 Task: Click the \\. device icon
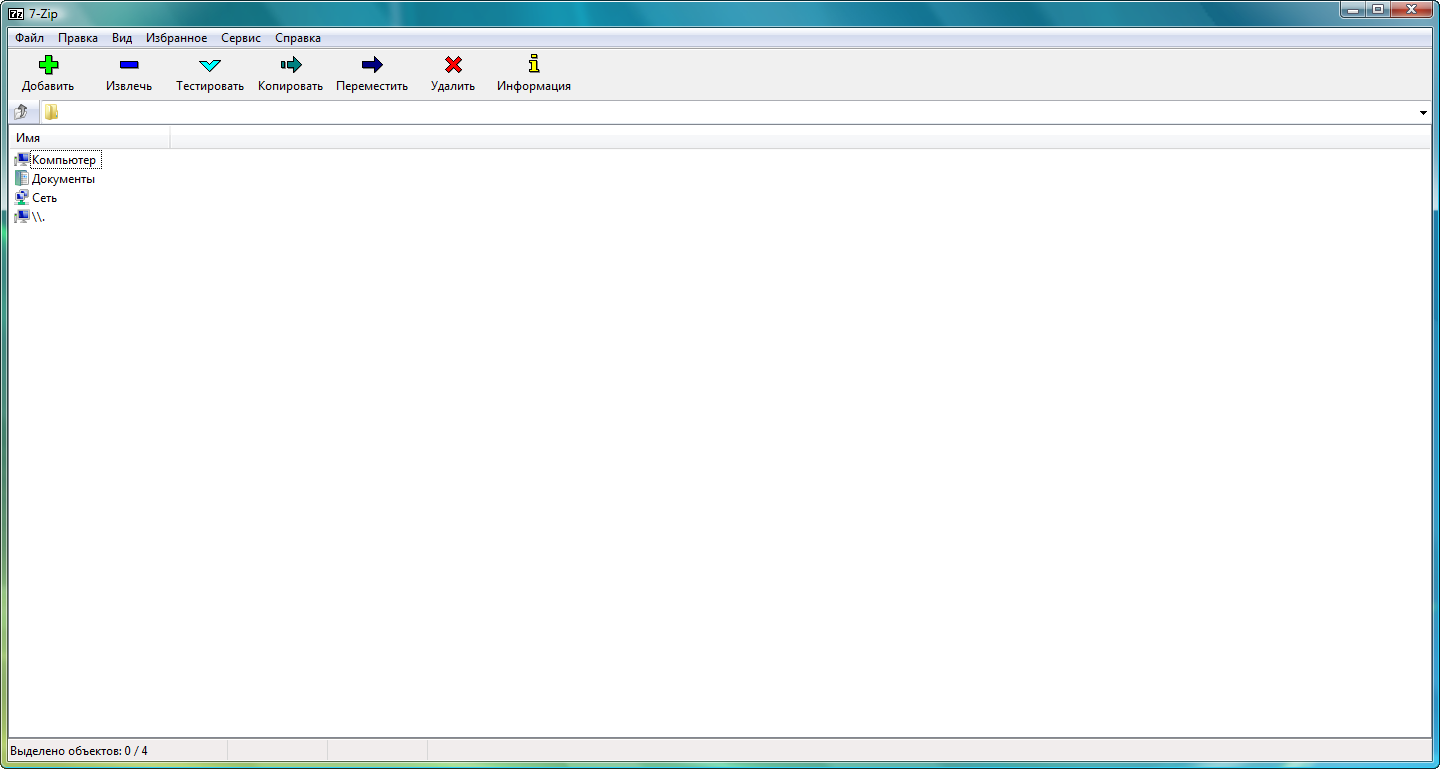22,217
